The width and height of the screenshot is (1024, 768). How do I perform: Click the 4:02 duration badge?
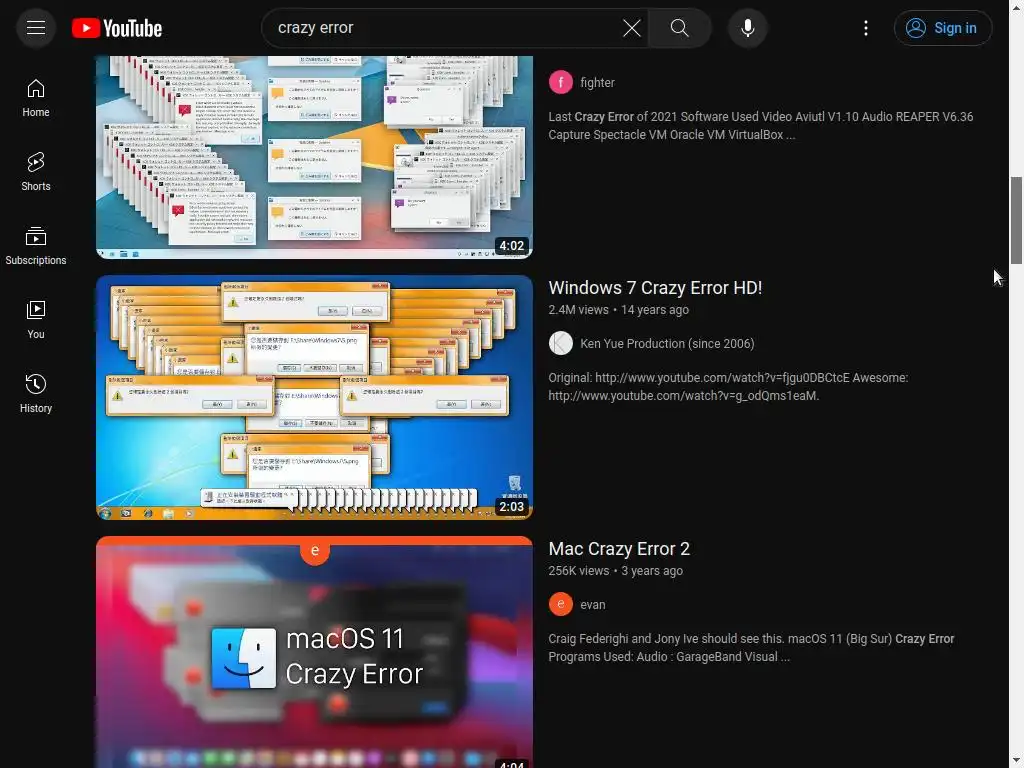pos(511,246)
